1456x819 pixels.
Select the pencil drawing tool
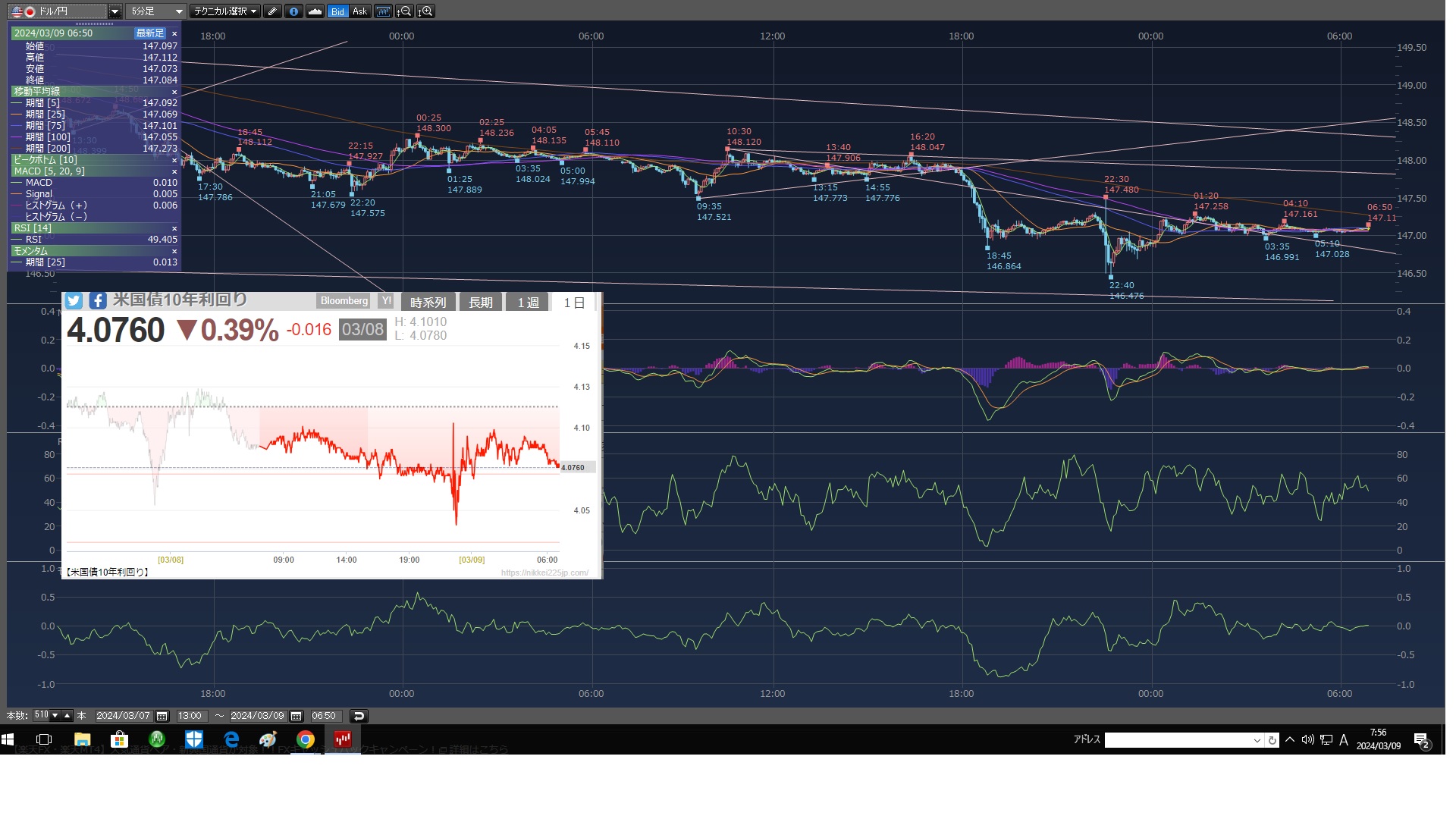pos(272,11)
